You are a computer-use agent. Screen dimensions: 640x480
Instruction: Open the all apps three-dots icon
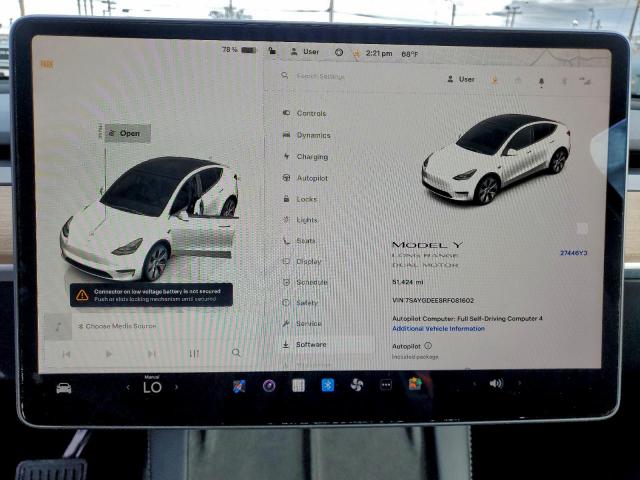pos(386,384)
